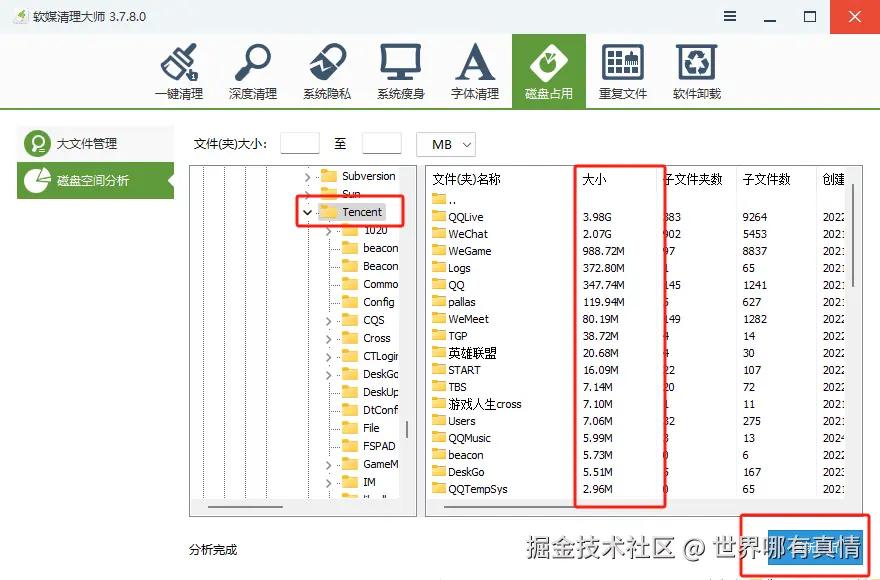This screenshot has width=880, height=580.
Task: Click the 英雄联盟 folder icon in list
Action: pos(438,352)
